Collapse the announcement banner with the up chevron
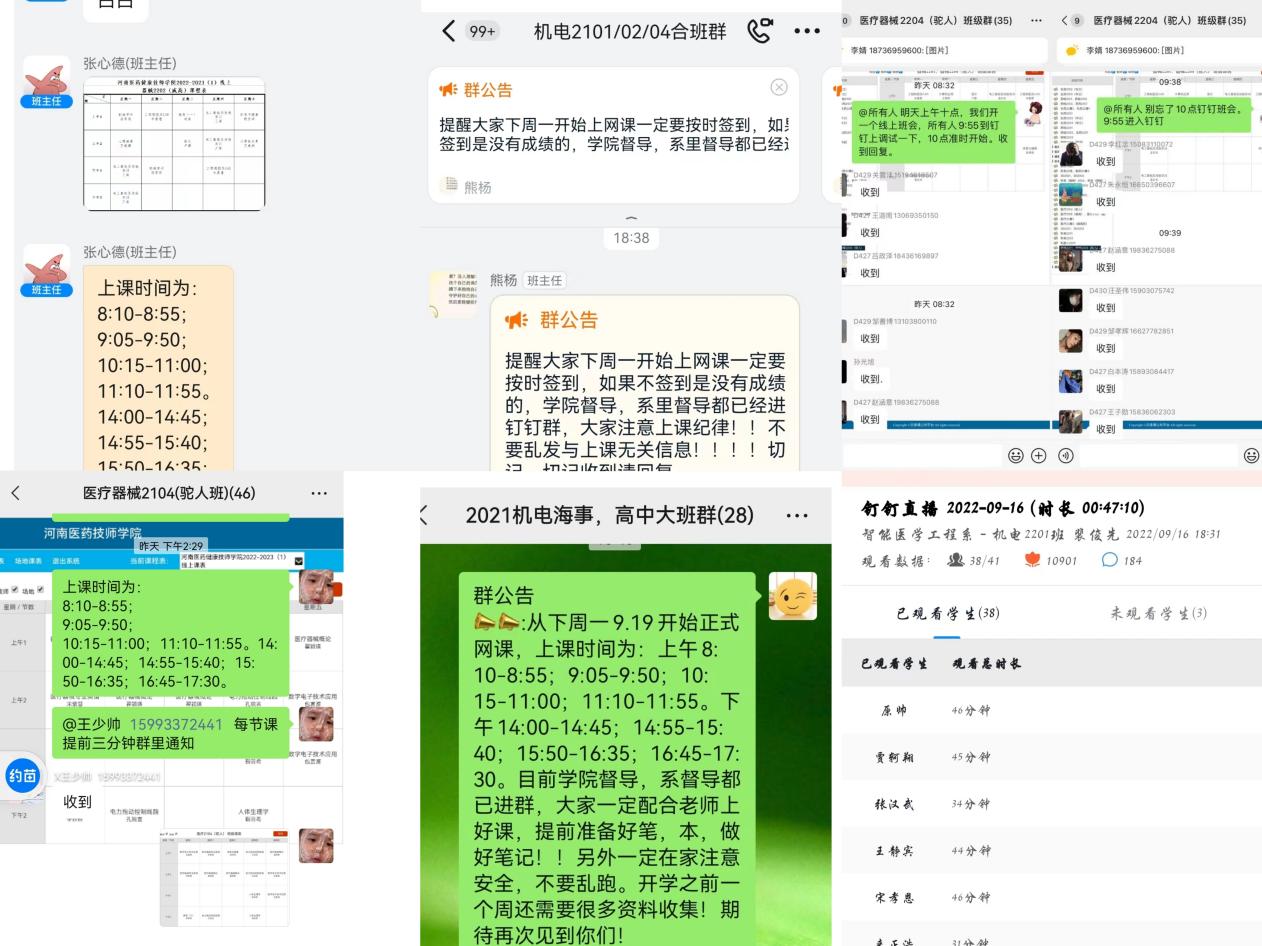Viewport: 1262px width, 946px height. pyautogui.click(x=631, y=217)
